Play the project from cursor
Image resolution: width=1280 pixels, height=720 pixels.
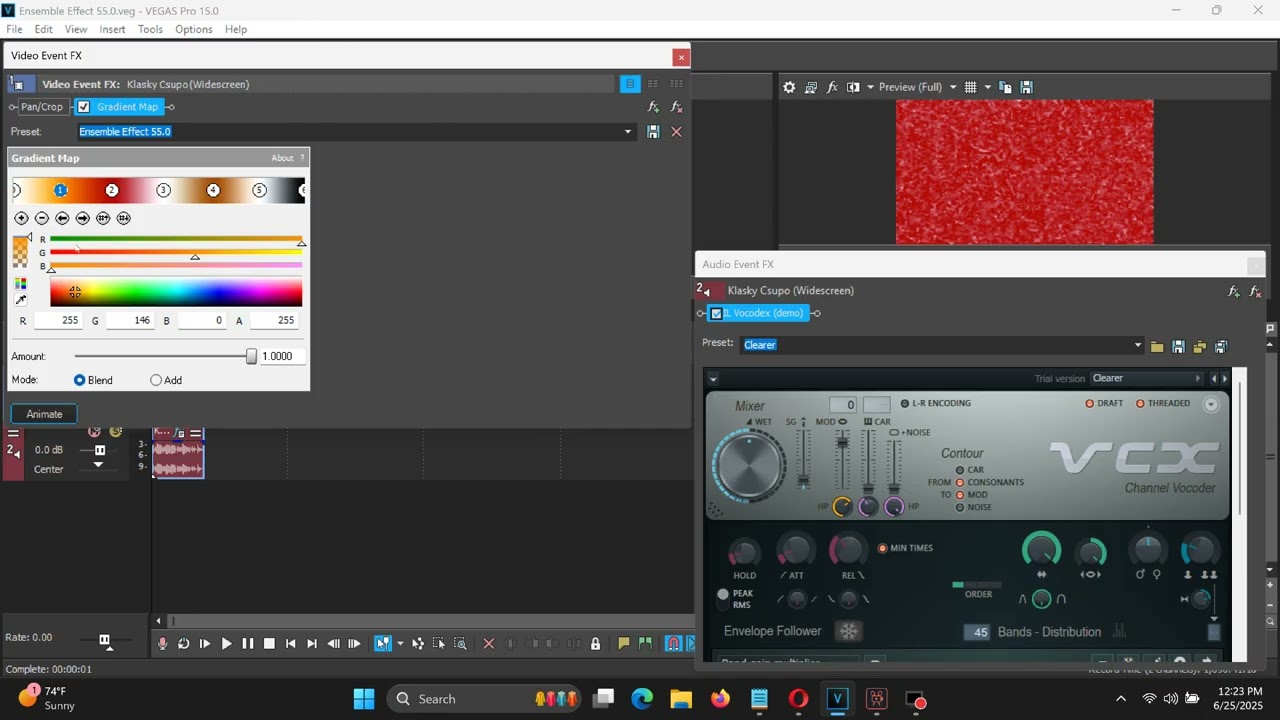coord(226,644)
